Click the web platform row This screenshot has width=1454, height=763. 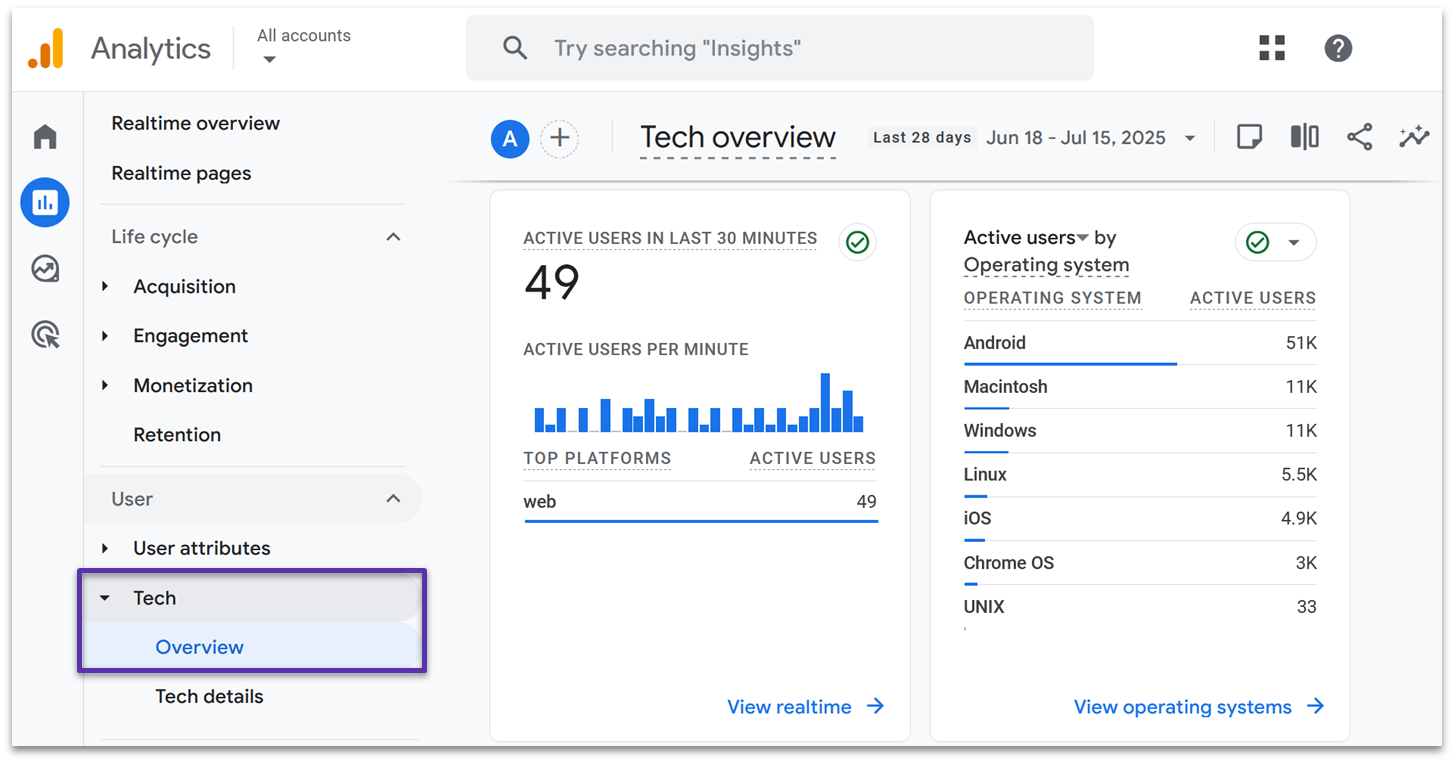(x=700, y=502)
